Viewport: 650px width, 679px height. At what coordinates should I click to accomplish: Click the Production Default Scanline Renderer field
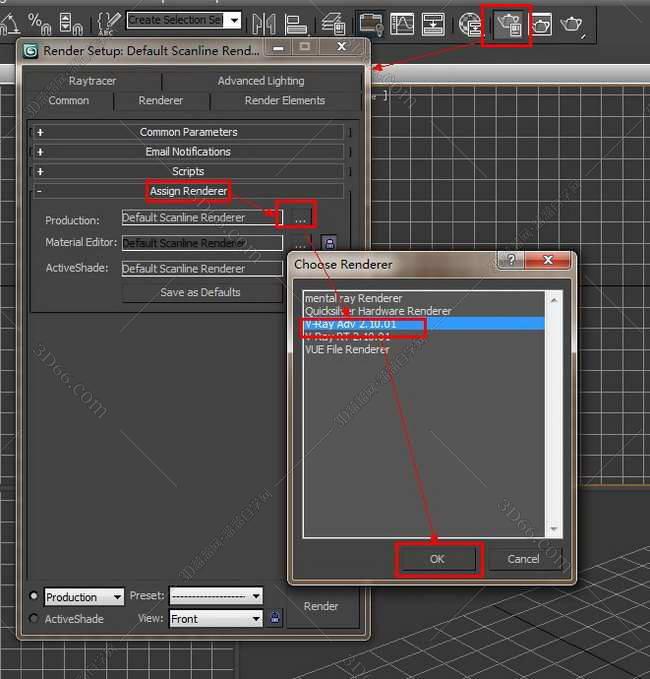click(202, 217)
